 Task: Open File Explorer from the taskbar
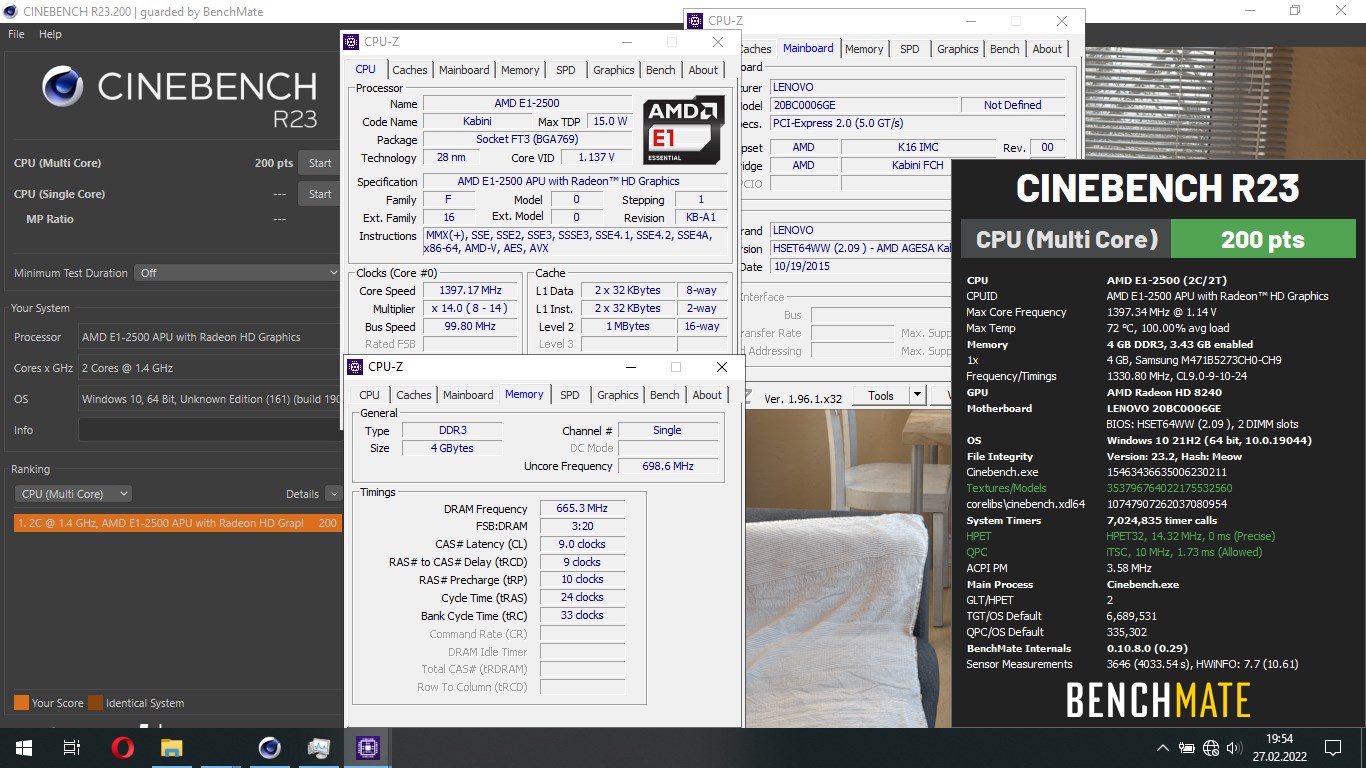coord(172,747)
